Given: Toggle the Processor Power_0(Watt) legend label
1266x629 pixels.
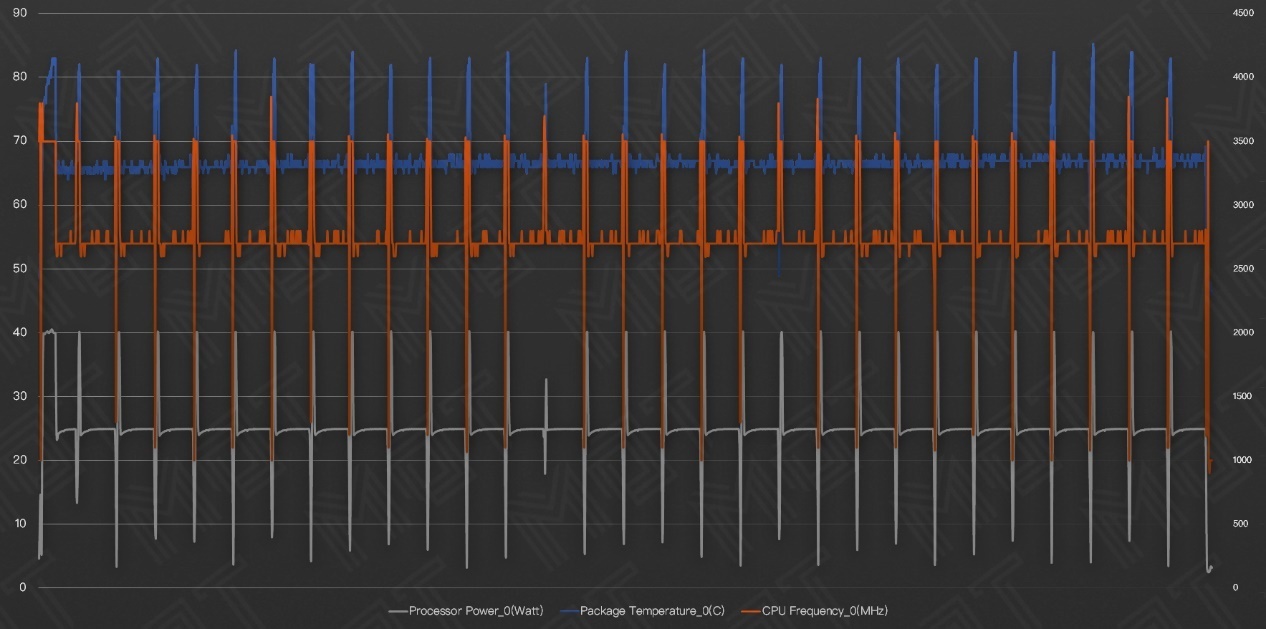Looking at the screenshot, I should click(x=476, y=611).
